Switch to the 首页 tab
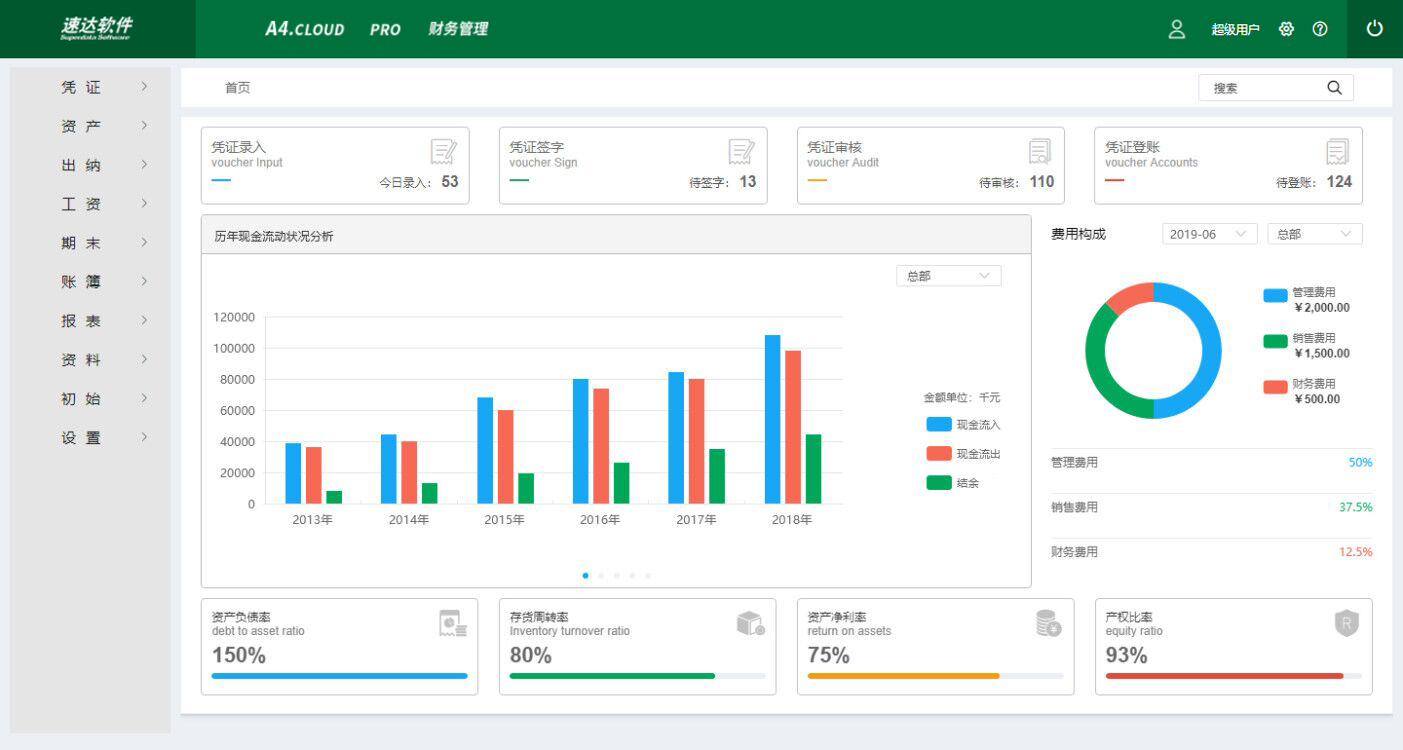Screen dimensions: 1403x750 (x=236, y=88)
